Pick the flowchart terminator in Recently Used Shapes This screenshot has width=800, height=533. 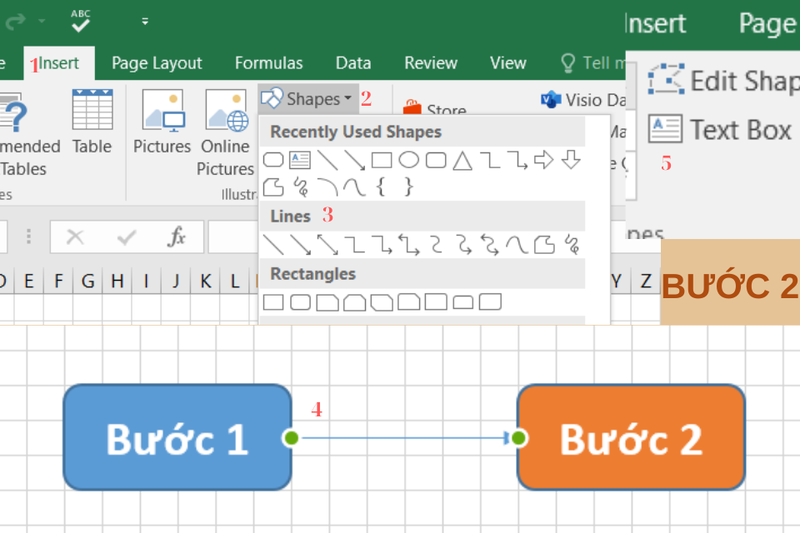273,160
